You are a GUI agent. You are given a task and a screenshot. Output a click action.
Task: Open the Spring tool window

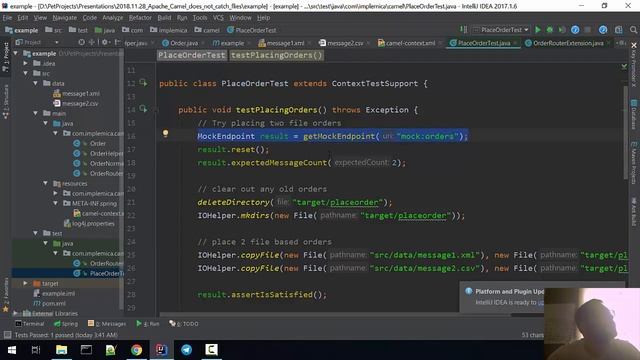[65, 324]
